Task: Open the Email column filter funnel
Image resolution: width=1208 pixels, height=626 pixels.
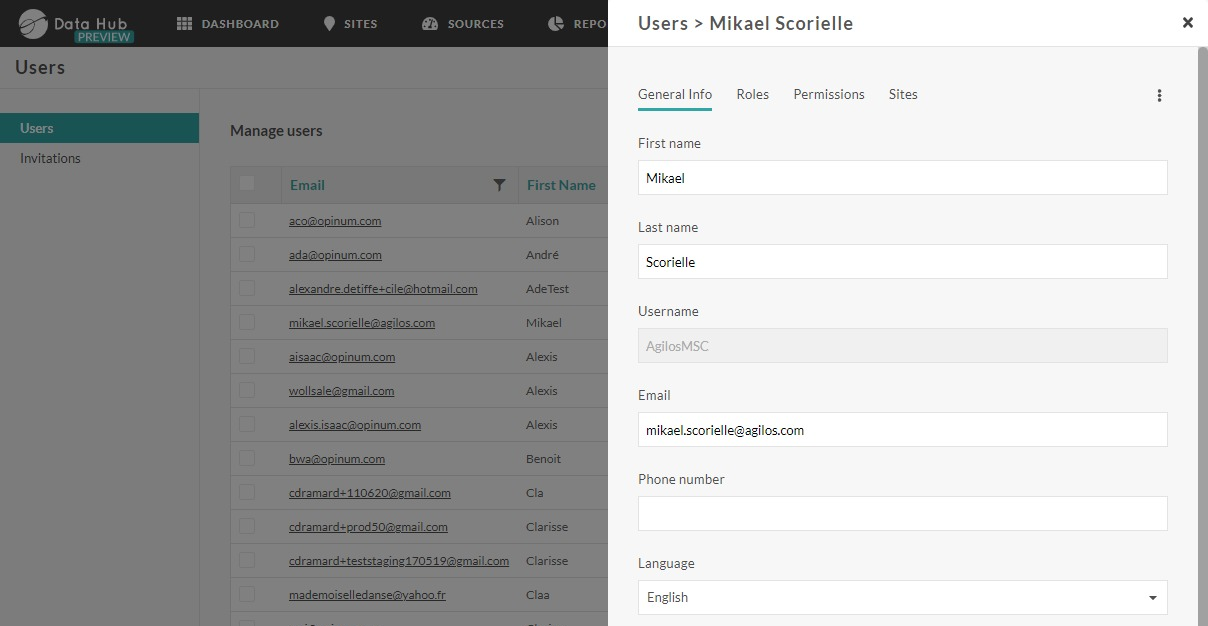Action: pyautogui.click(x=500, y=185)
